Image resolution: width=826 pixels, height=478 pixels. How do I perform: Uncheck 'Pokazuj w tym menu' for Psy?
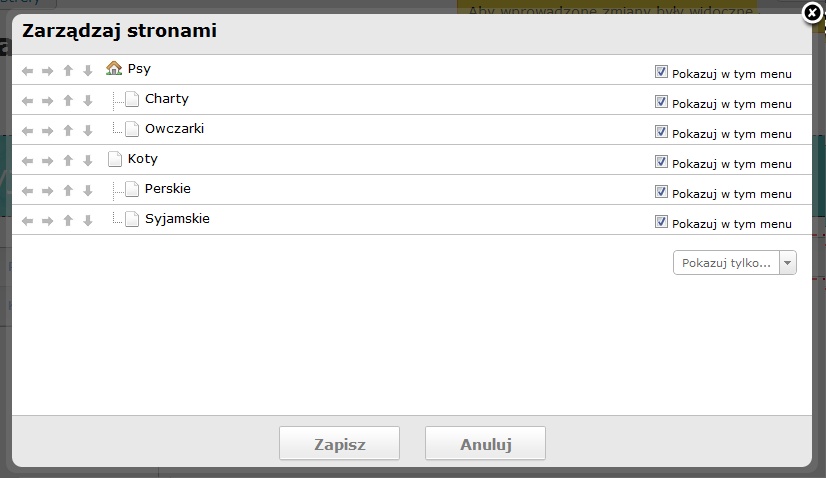click(x=661, y=72)
